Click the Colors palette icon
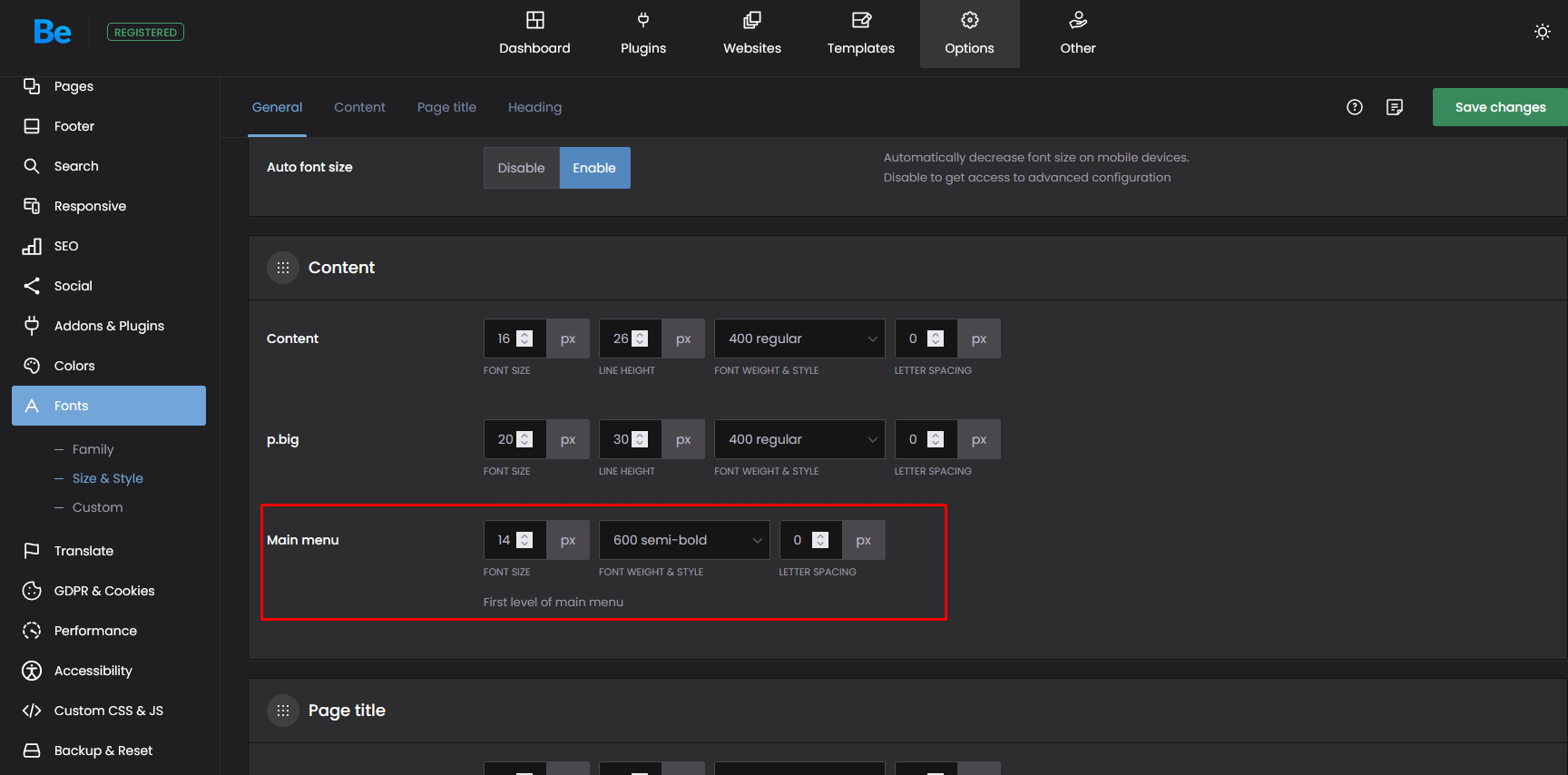Viewport: 1568px width, 775px height. coord(32,366)
